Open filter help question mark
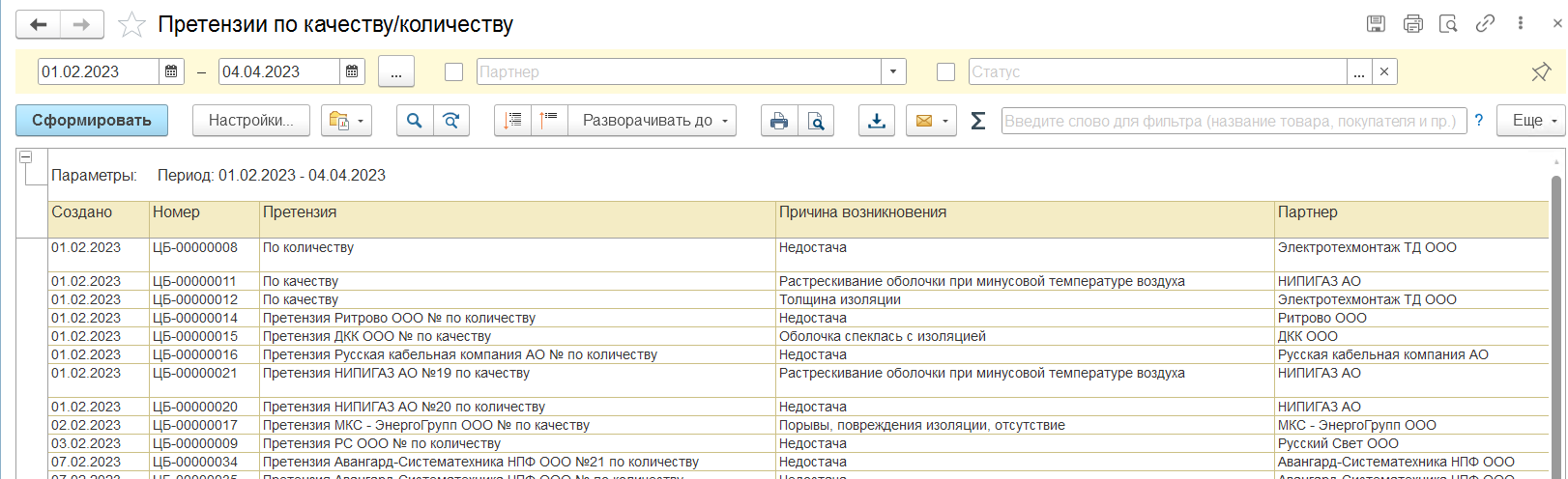 click(1479, 121)
